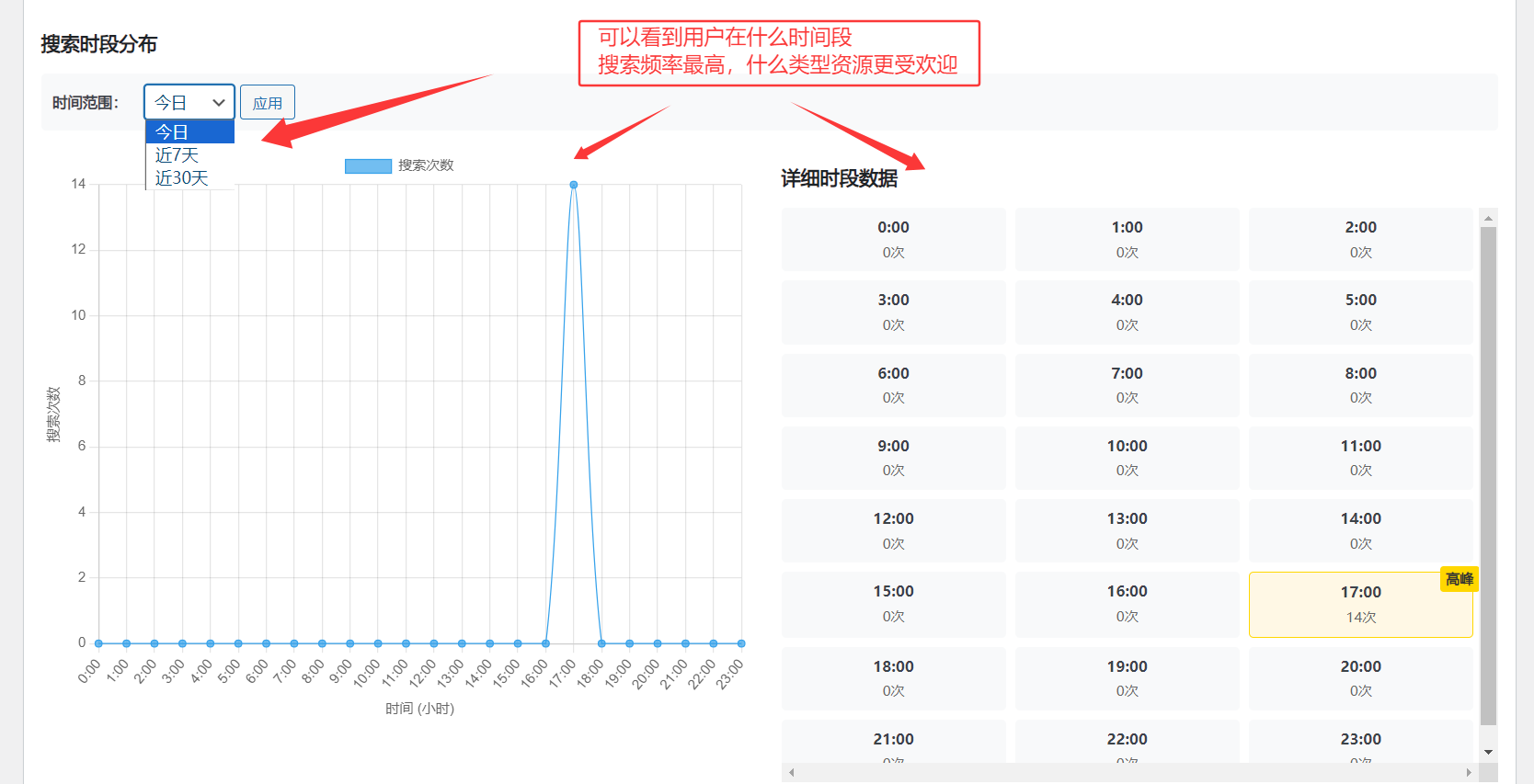This screenshot has width=1534, height=784.
Task: Click the 16:00 time slot card
Action: tap(1127, 603)
